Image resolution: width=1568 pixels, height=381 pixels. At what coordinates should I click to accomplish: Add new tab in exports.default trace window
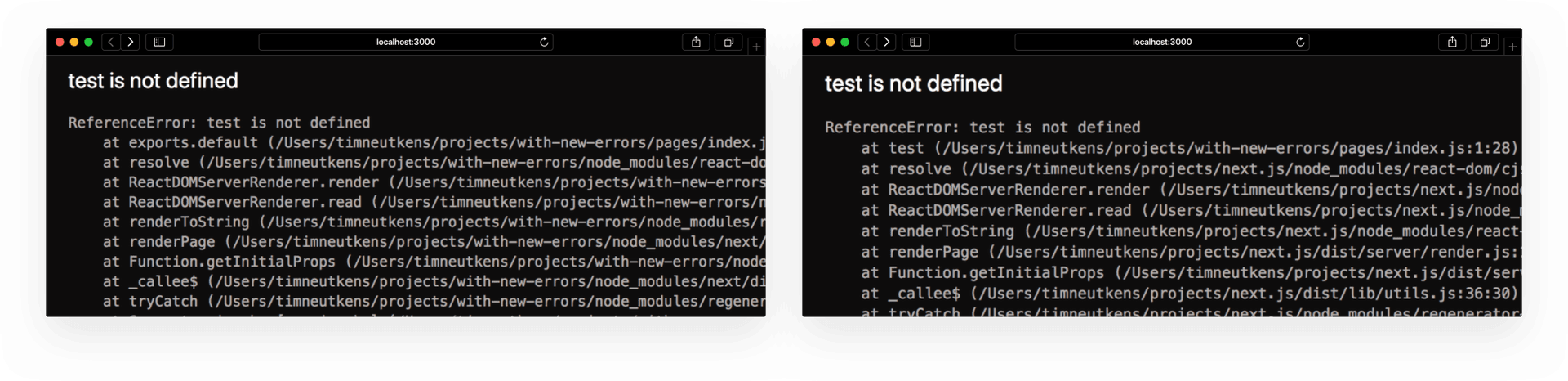757,47
